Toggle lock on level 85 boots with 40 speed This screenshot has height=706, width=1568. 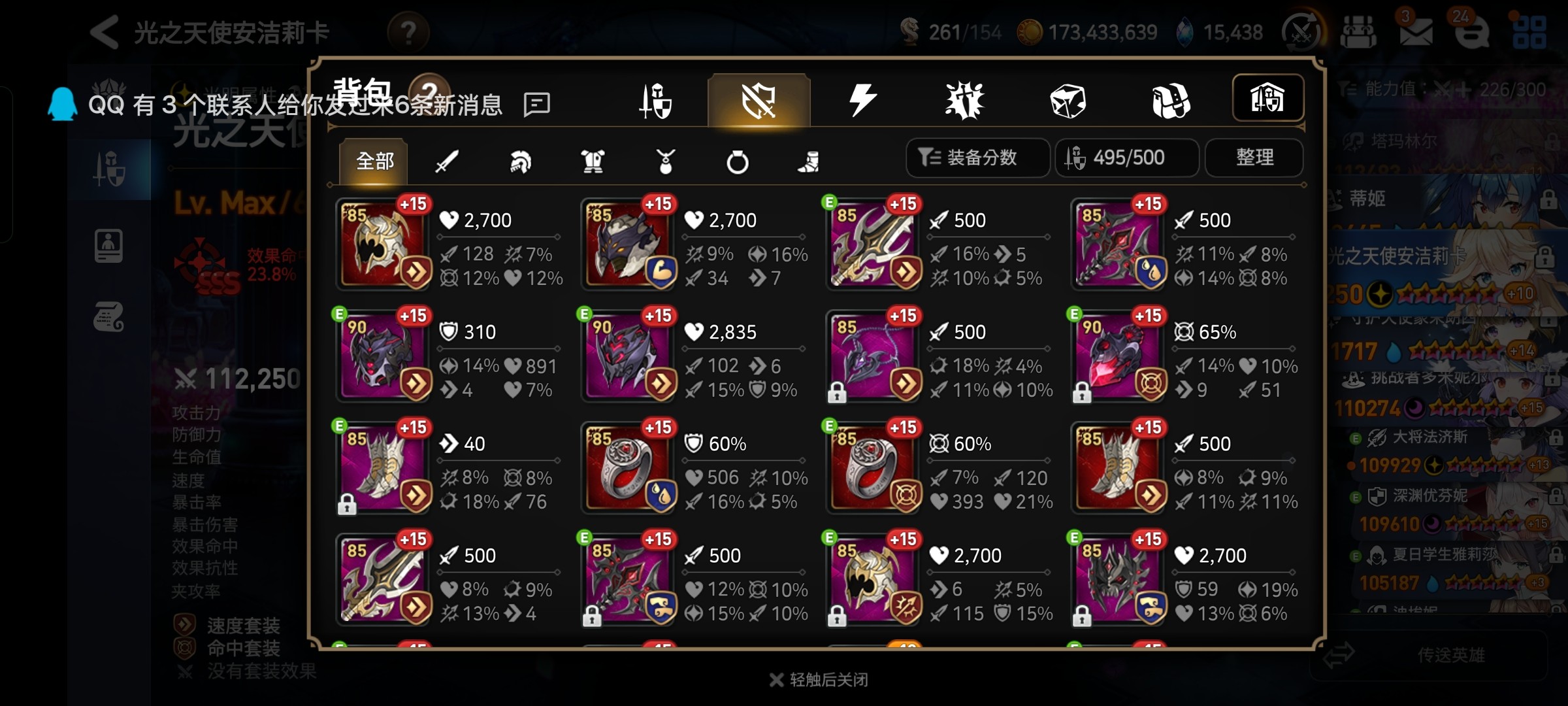347,505
